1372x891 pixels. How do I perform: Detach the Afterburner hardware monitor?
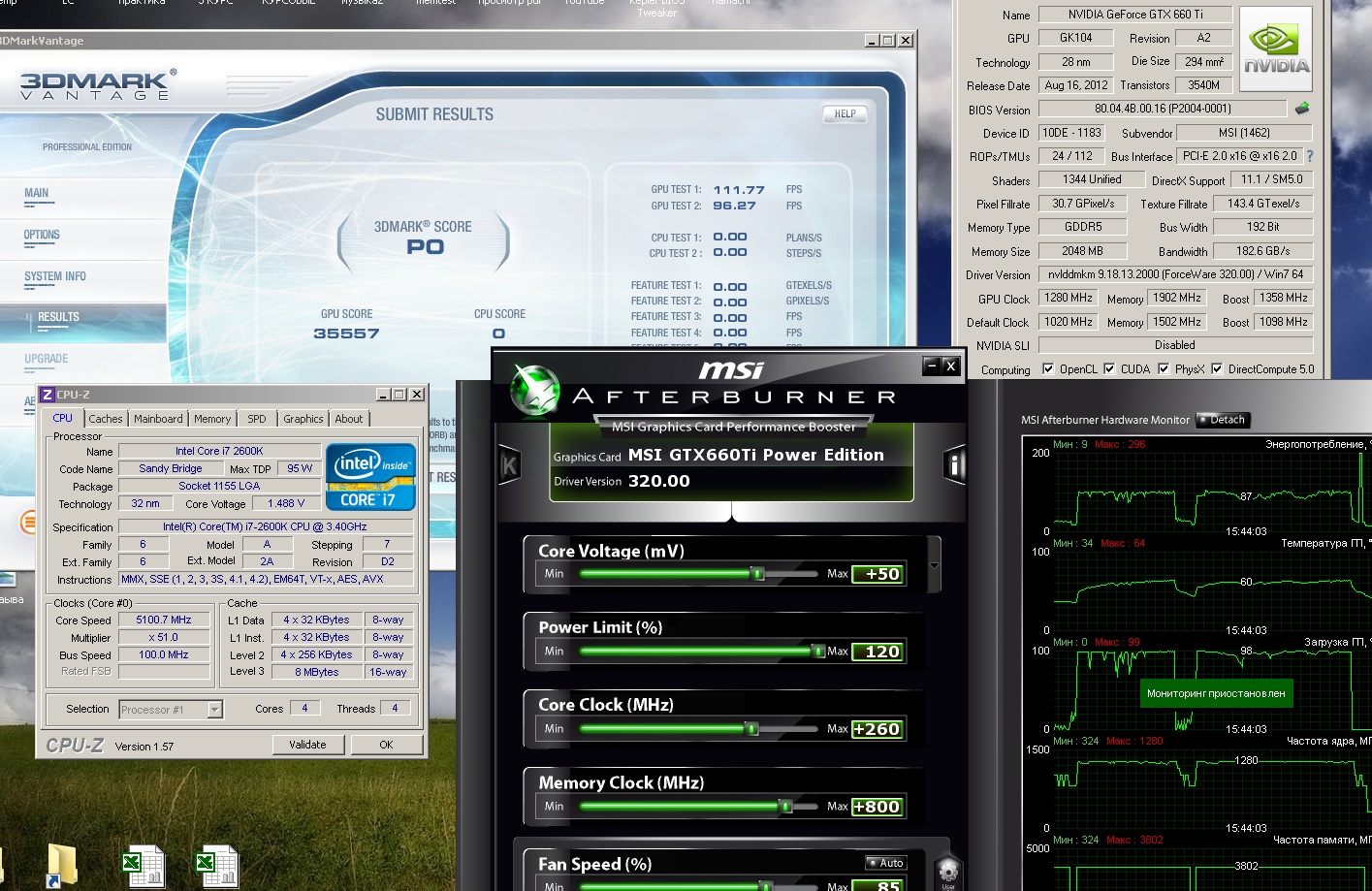click(1223, 420)
